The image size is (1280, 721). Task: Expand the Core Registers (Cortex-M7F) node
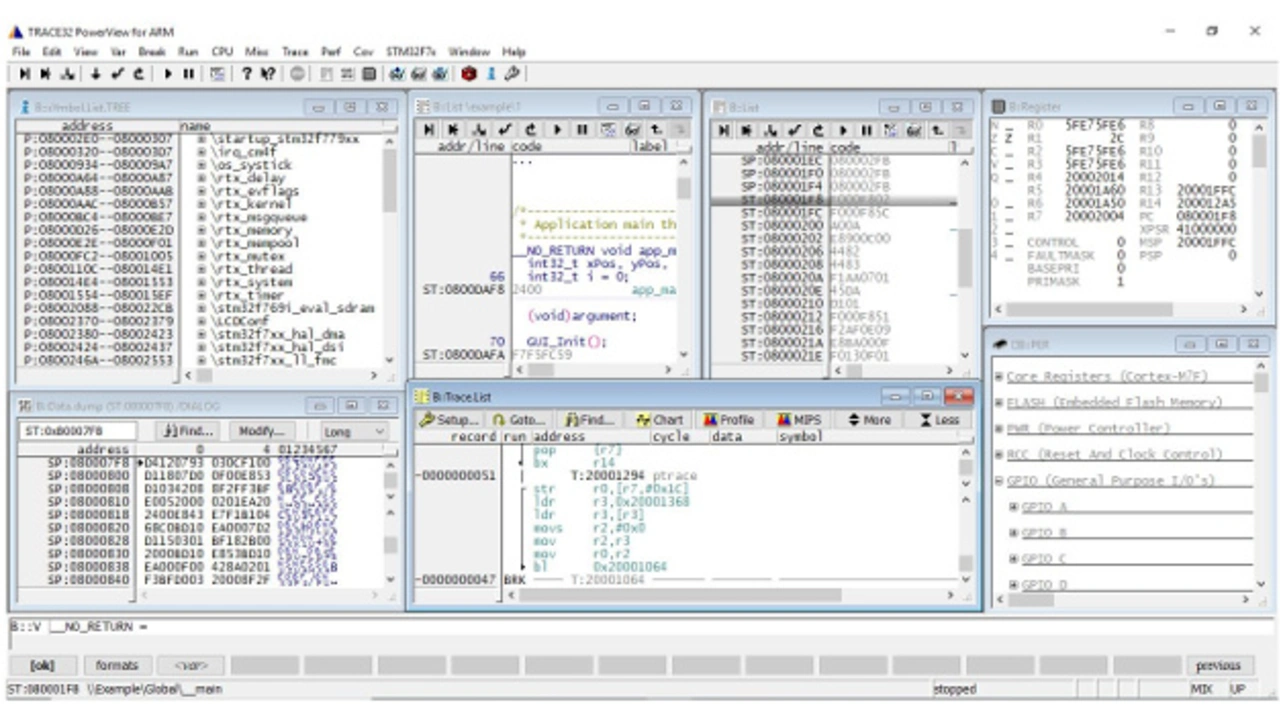(x=999, y=377)
